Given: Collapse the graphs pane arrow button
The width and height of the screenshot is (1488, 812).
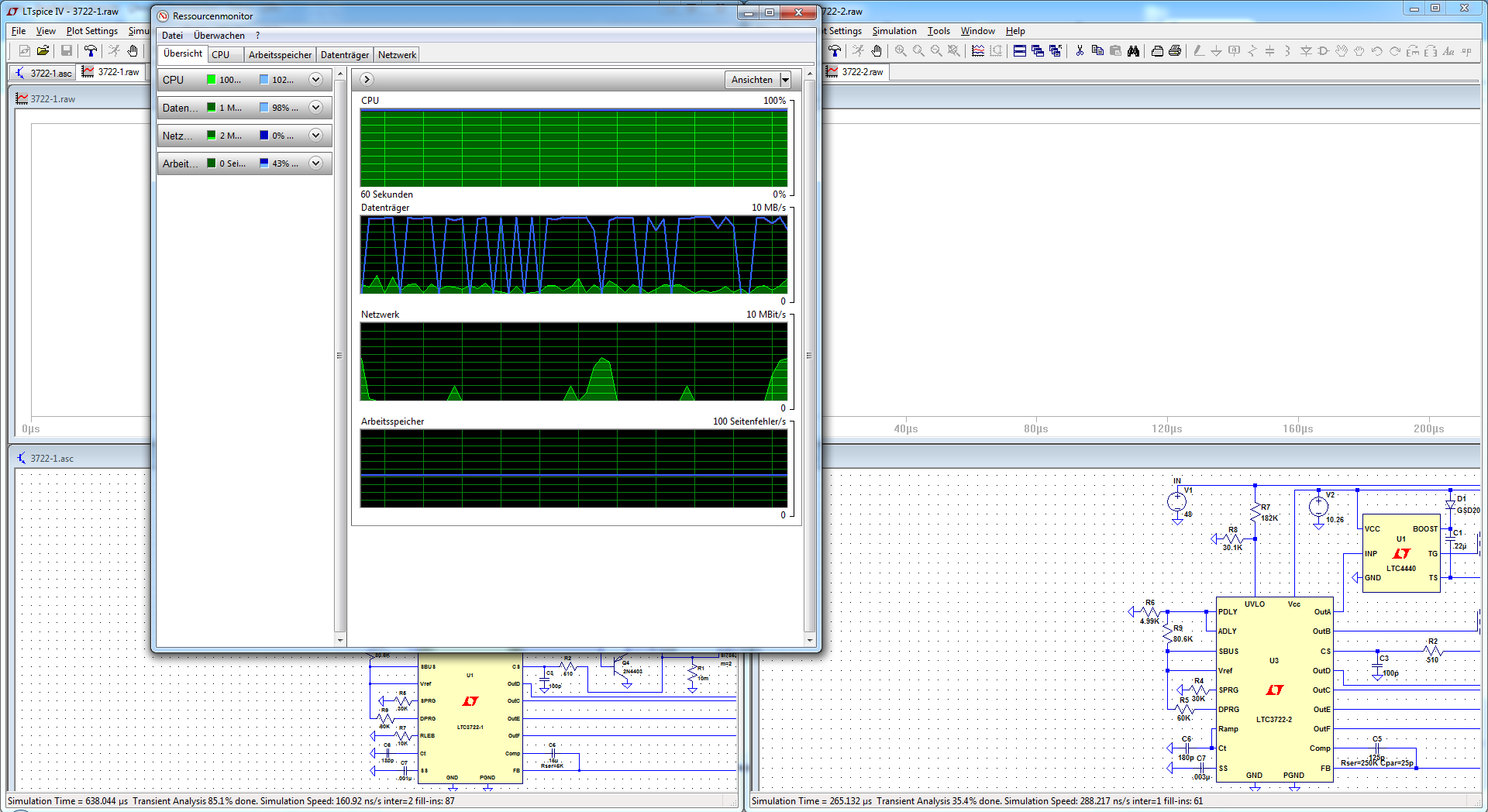Looking at the screenshot, I should coord(367,79).
